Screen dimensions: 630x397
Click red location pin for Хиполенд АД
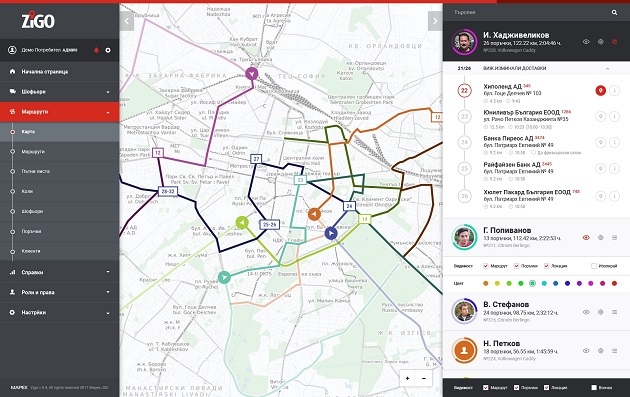point(600,90)
